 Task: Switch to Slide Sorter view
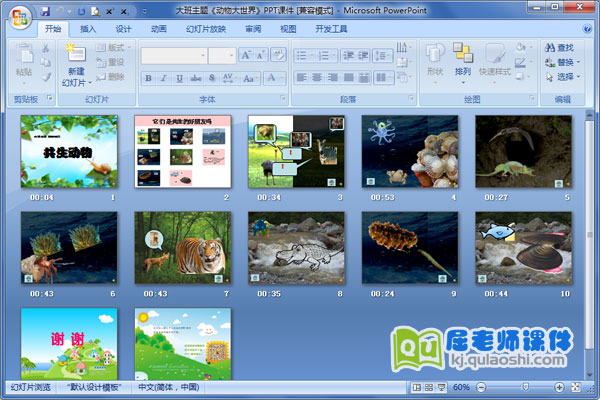tap(429, 387)
